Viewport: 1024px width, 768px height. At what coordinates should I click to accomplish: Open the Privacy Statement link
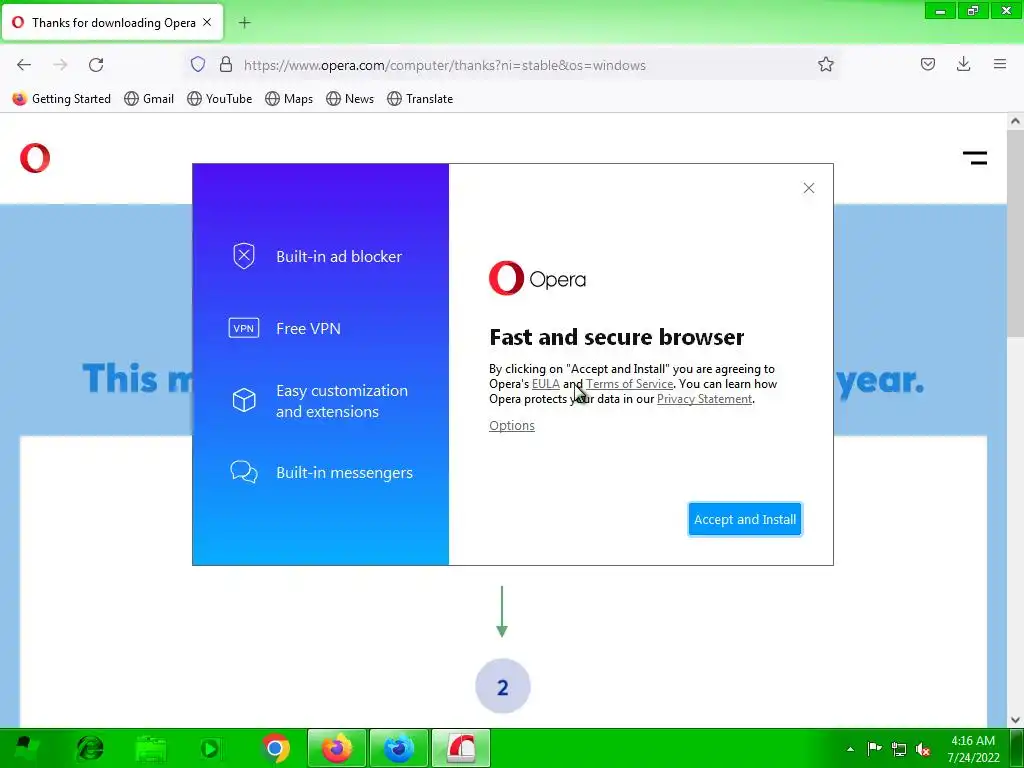(x=704, y=399)
